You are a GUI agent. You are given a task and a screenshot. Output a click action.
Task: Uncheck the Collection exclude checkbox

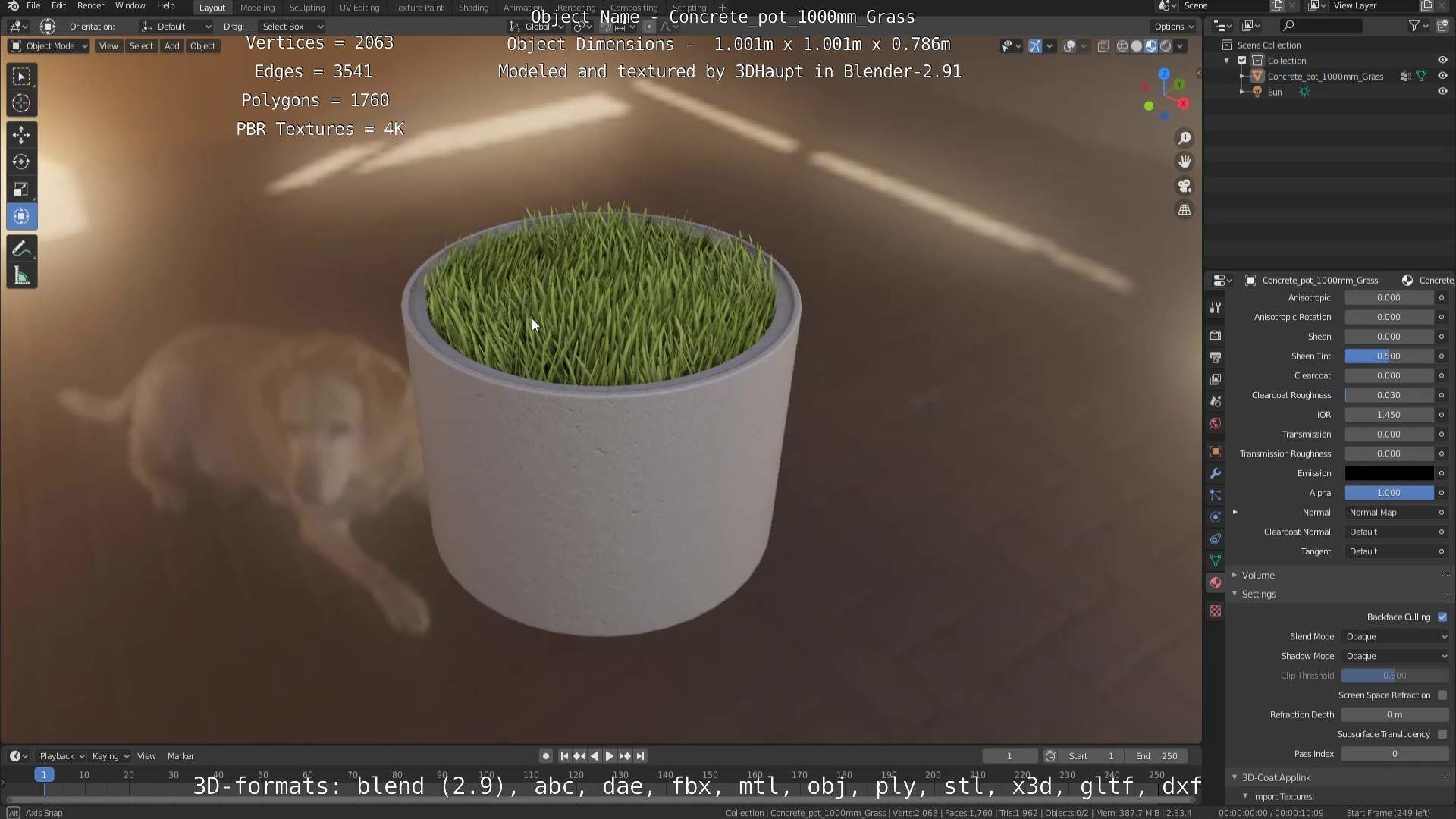pos(1242,60)
